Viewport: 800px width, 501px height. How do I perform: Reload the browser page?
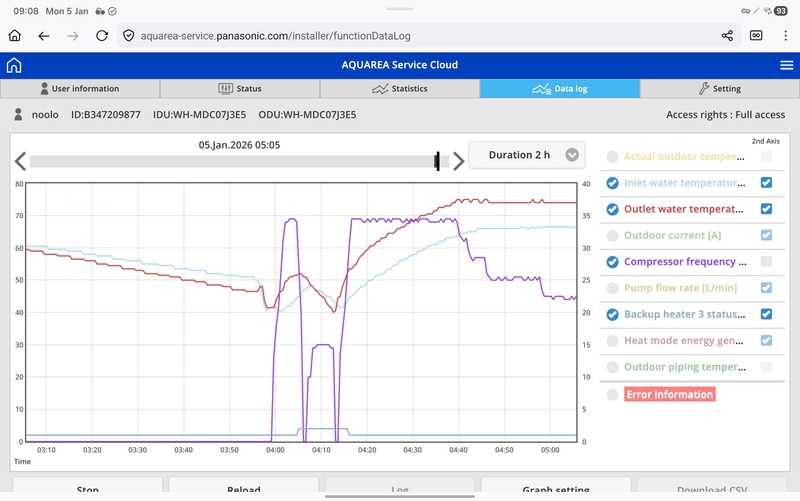(x=102, y=36)
